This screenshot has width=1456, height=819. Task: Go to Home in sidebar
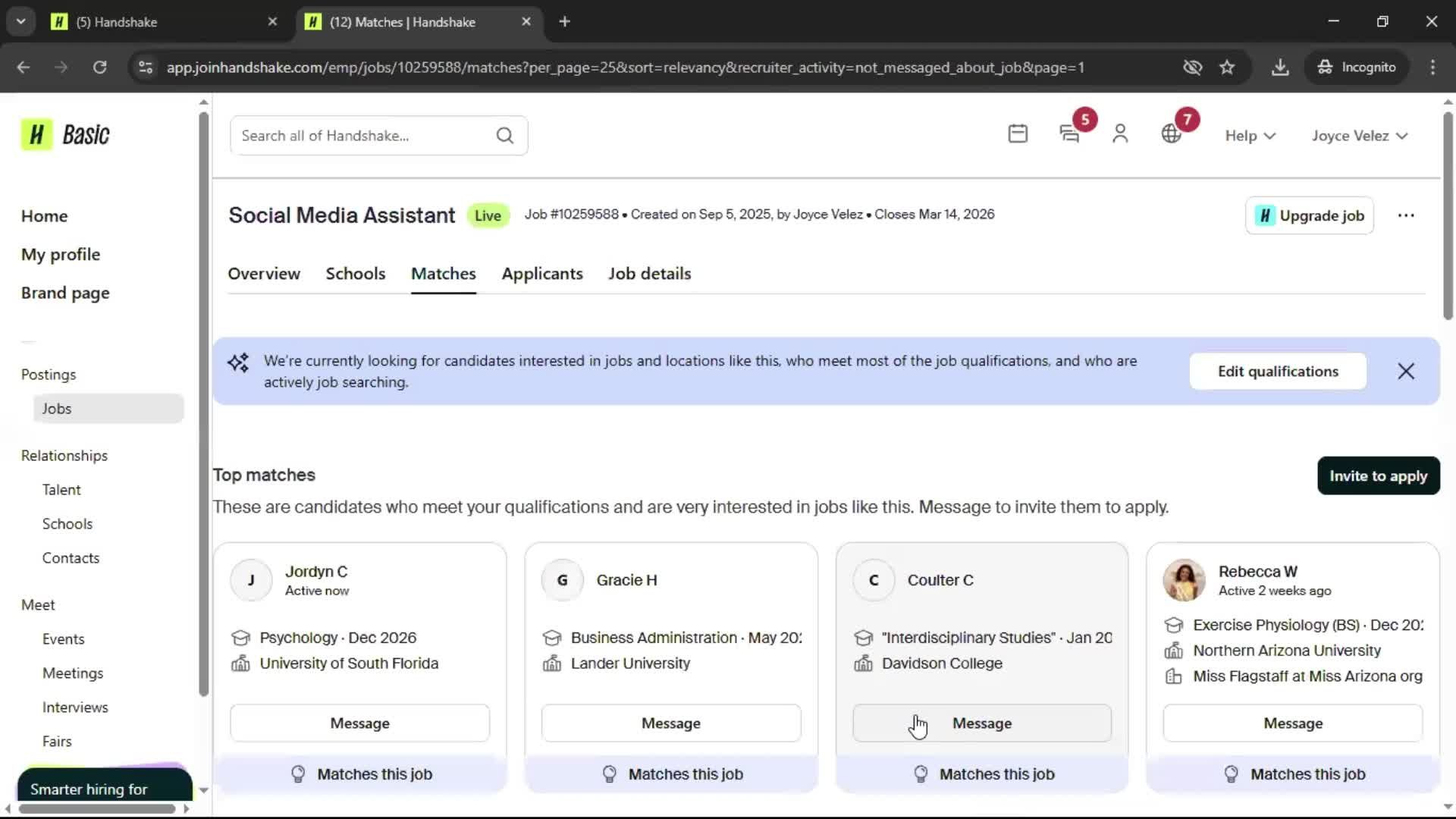coord(45,216)
